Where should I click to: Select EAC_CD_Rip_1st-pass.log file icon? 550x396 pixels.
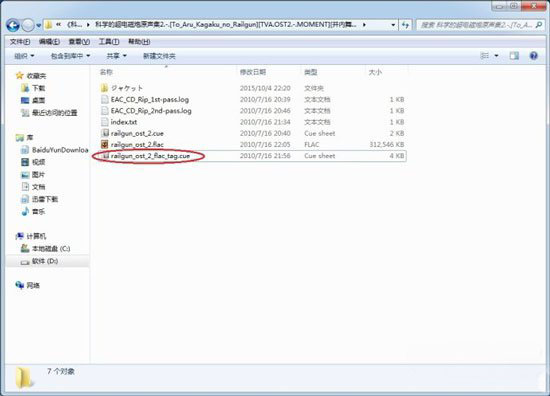click(x=105, y=99)
